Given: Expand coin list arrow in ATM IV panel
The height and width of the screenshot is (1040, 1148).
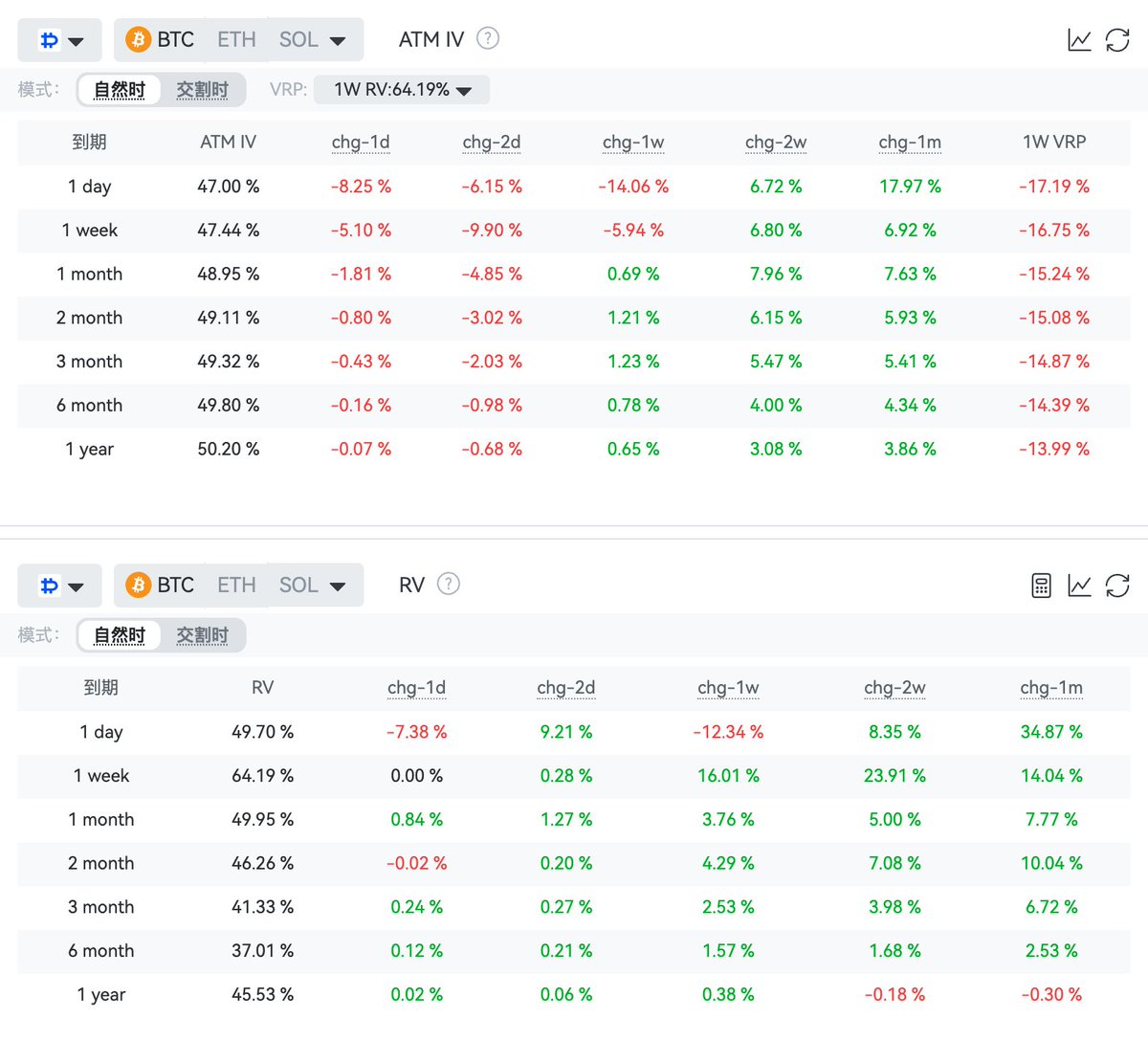Looking at the screenshot, I should [338, 41].
